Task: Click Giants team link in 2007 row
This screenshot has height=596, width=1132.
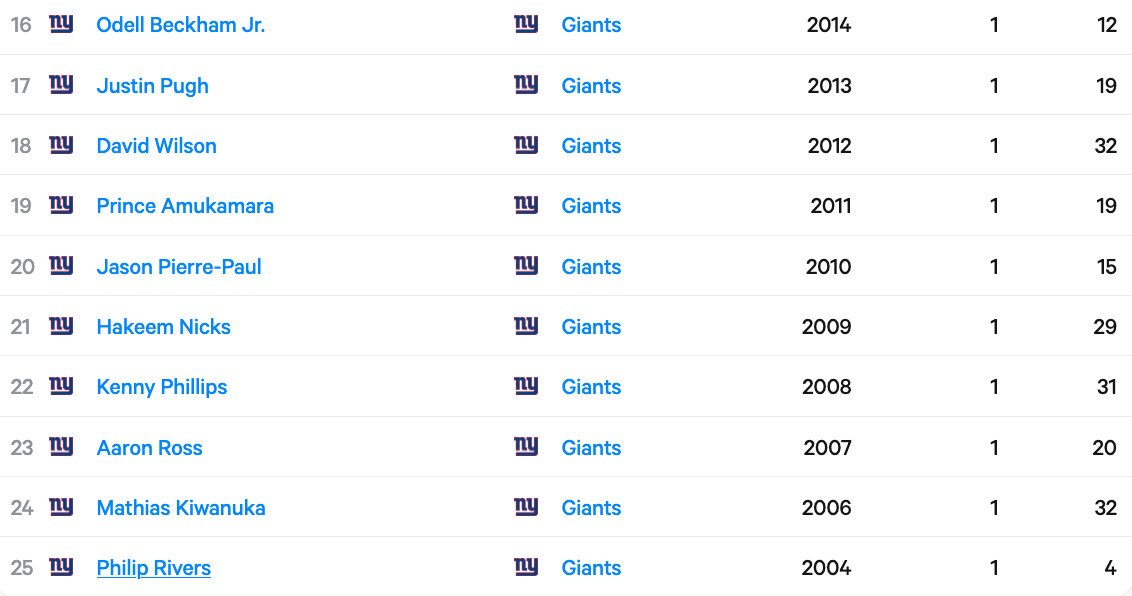Action: coord(591,448)
